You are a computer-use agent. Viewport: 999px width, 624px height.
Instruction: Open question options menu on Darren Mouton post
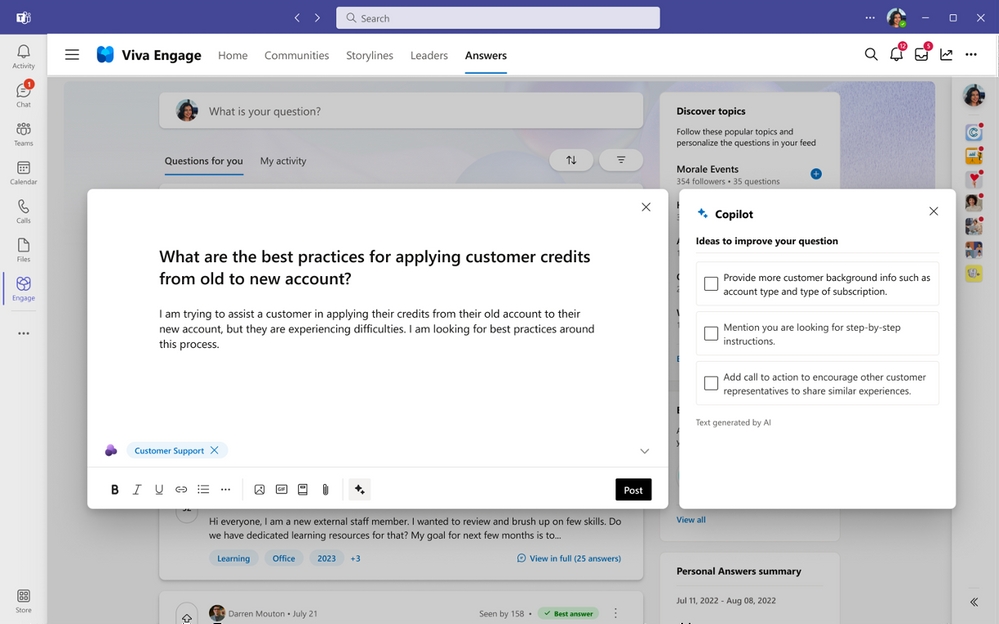point(615,613)
